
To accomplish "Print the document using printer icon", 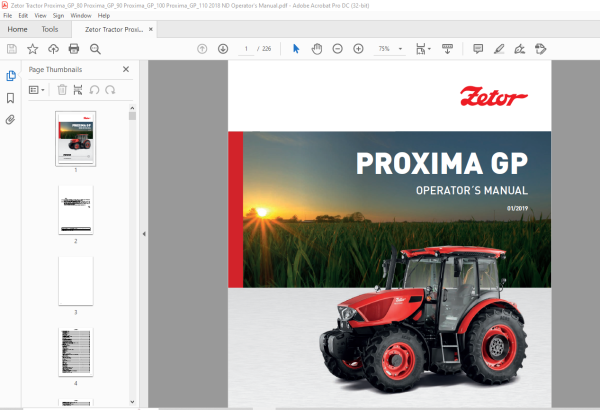I will point(74,49).
